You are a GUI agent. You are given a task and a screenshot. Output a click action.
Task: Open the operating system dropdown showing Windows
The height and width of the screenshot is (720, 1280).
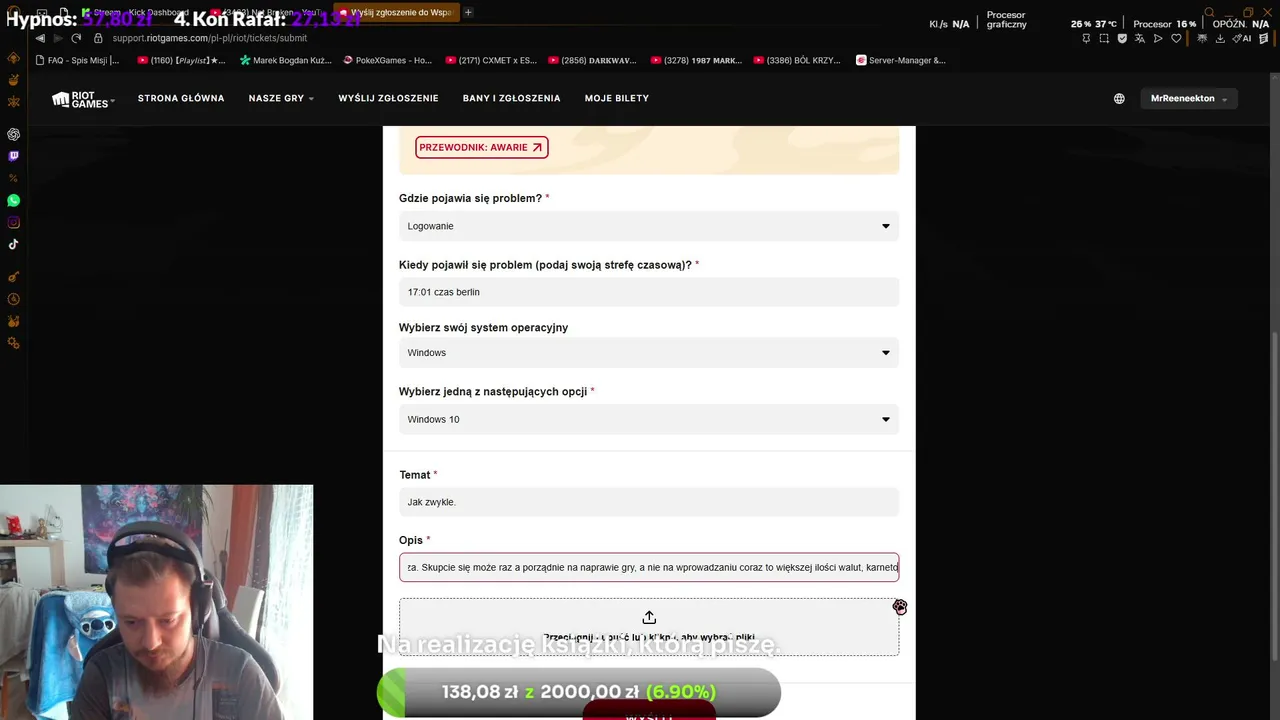point(649,353)
